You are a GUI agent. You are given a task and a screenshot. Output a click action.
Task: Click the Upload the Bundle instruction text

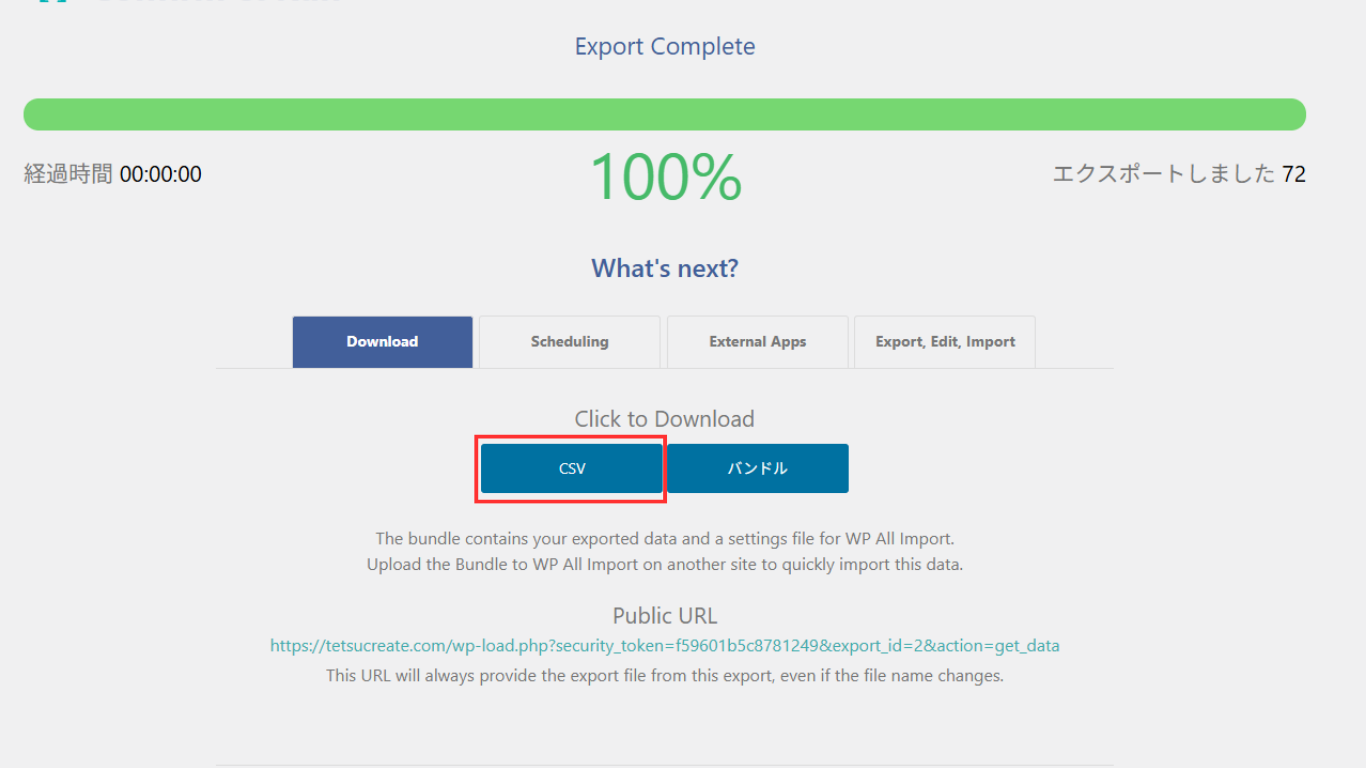click(664, 565)
